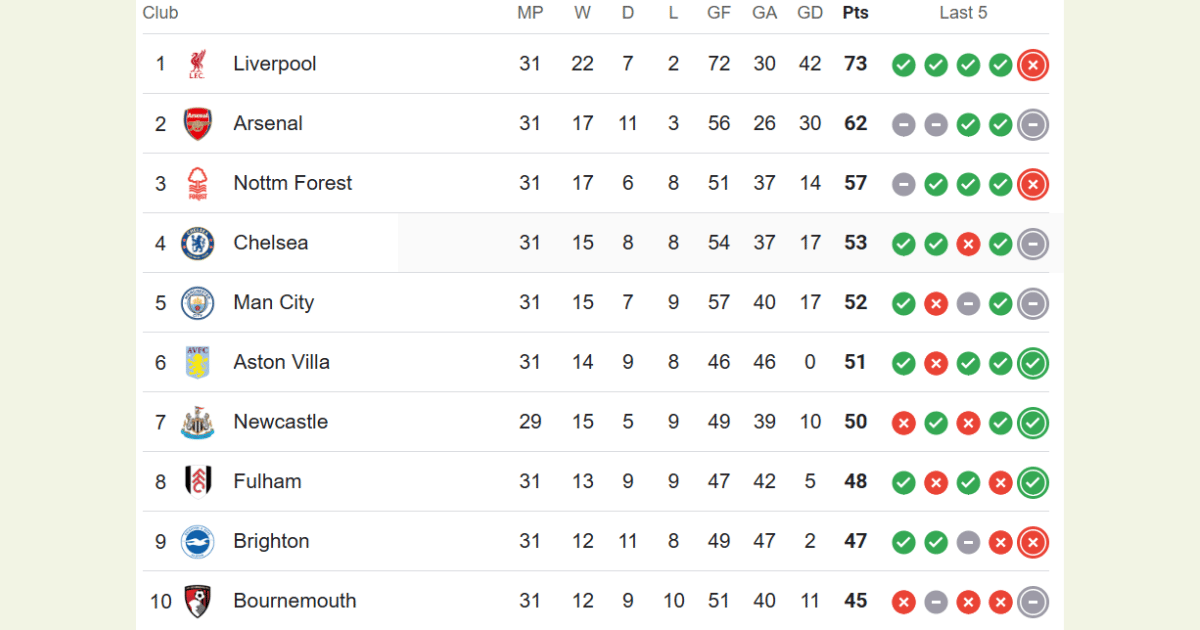
Task: Click Aston Villa's most recent win icon
Action: coord(1033,363)
